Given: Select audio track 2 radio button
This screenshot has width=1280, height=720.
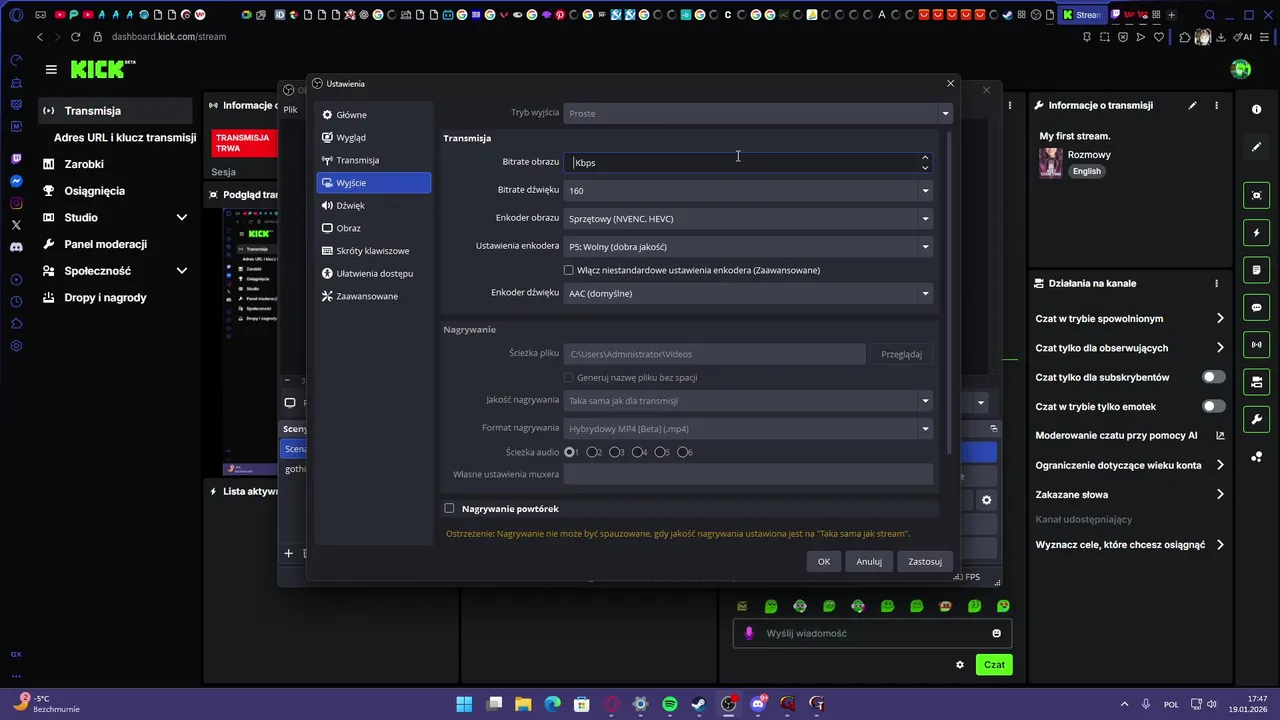Looking at the screenshot, I should pyautogui.click(x=592, y=452).
